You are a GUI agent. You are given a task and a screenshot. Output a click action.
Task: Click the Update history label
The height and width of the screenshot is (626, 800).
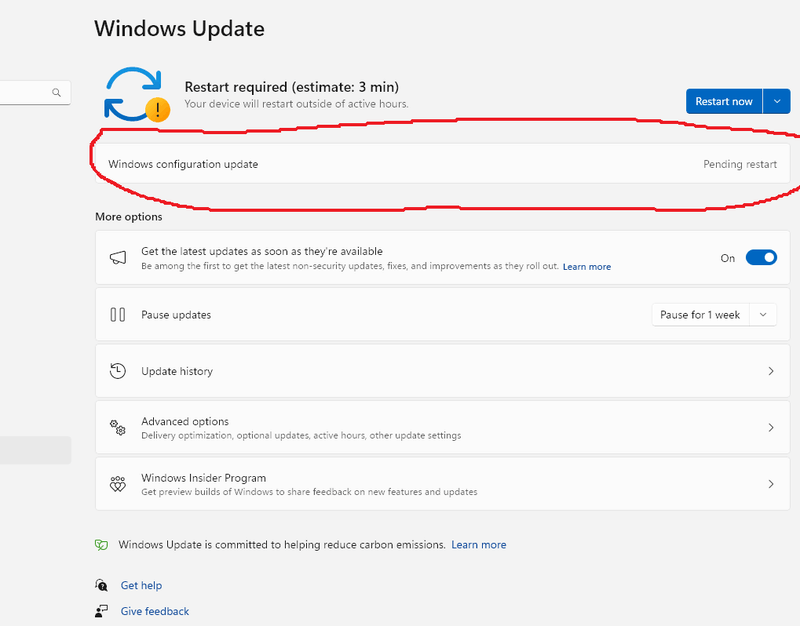177,371
